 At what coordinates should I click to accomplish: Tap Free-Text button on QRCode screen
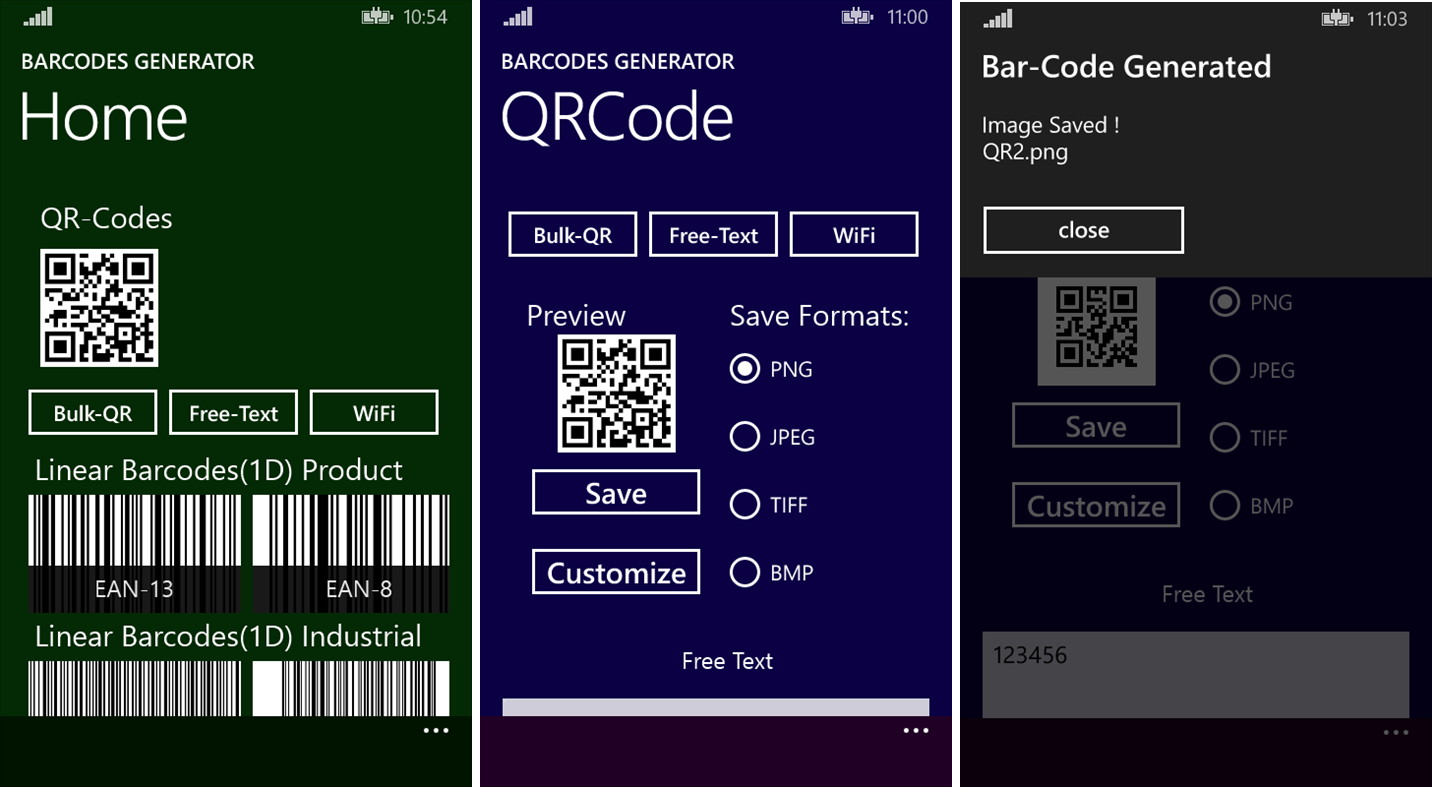click(x=713, y=235)
